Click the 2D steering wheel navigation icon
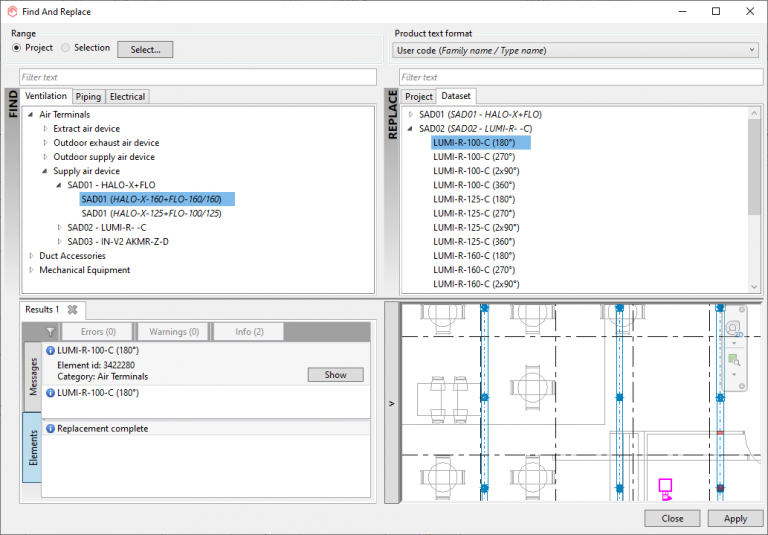 point(734,329)
